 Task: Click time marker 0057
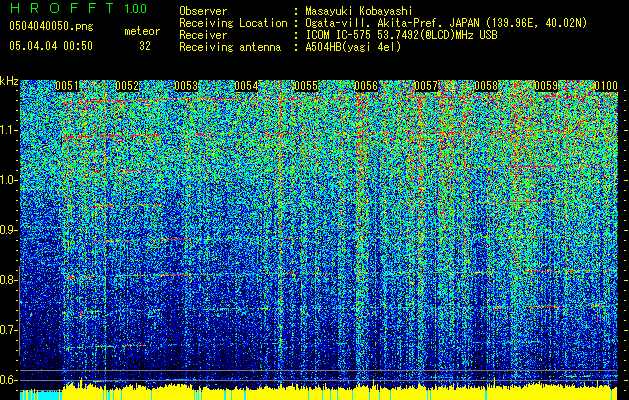(426, 86)
